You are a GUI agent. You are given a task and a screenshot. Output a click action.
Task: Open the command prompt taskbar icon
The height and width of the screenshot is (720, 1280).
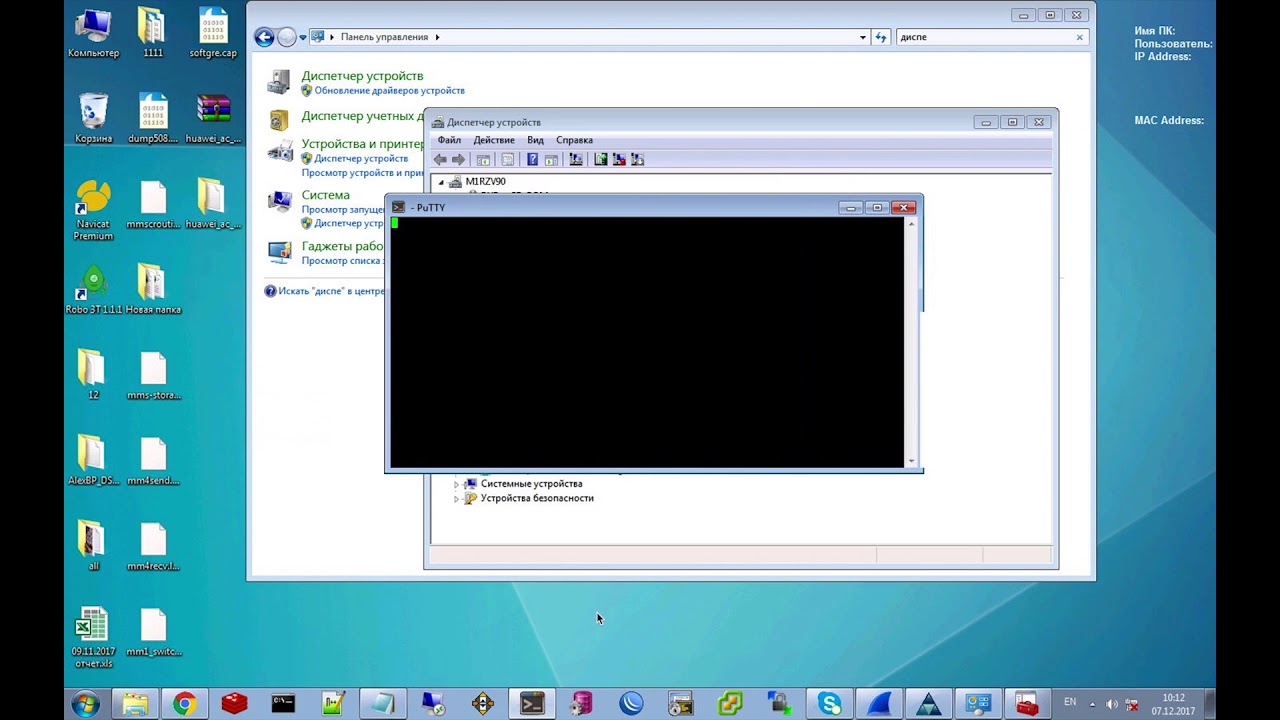(x=283, y=704)
